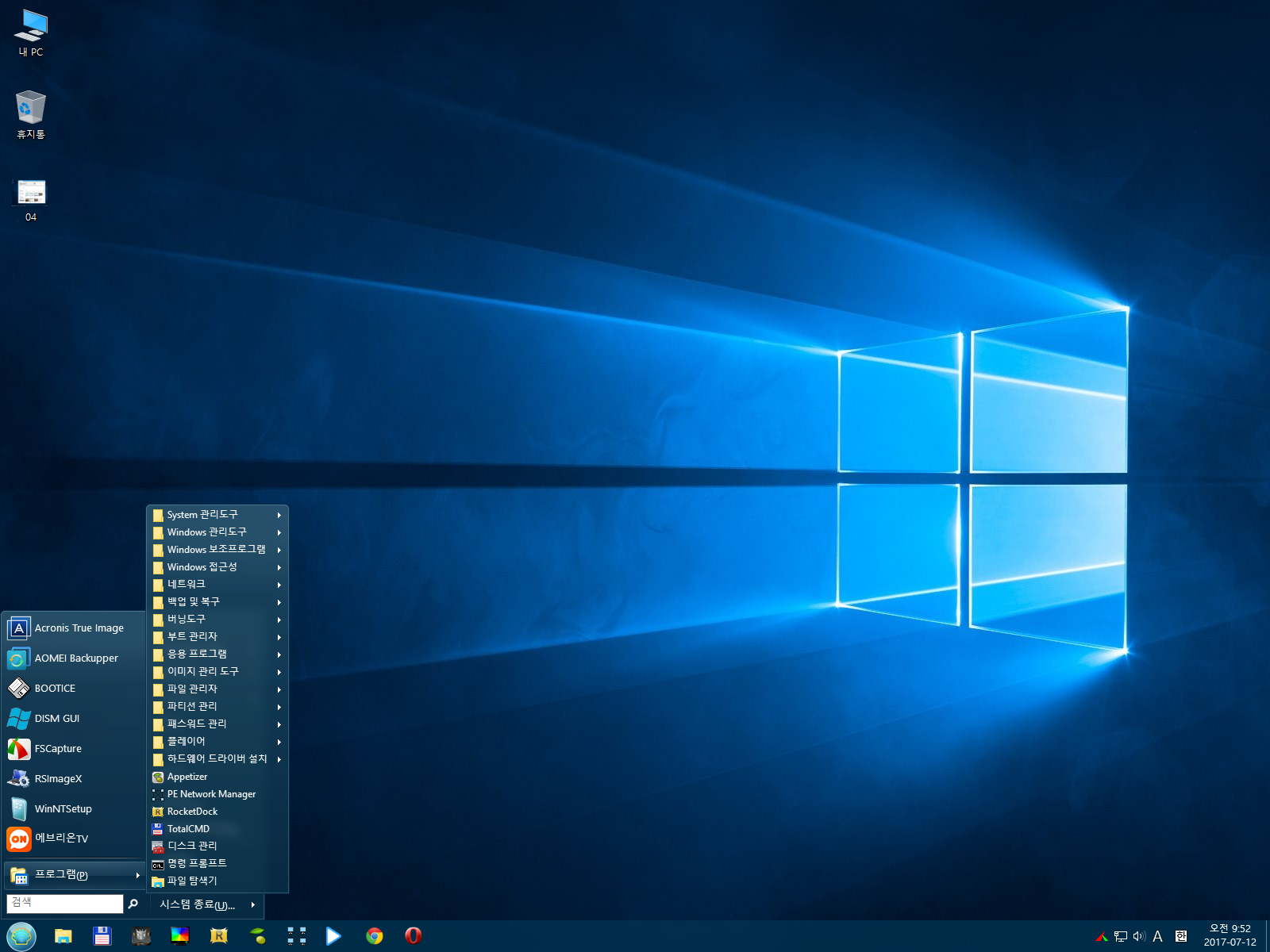Launch FSCapture from the start menu

coord(75,749)
